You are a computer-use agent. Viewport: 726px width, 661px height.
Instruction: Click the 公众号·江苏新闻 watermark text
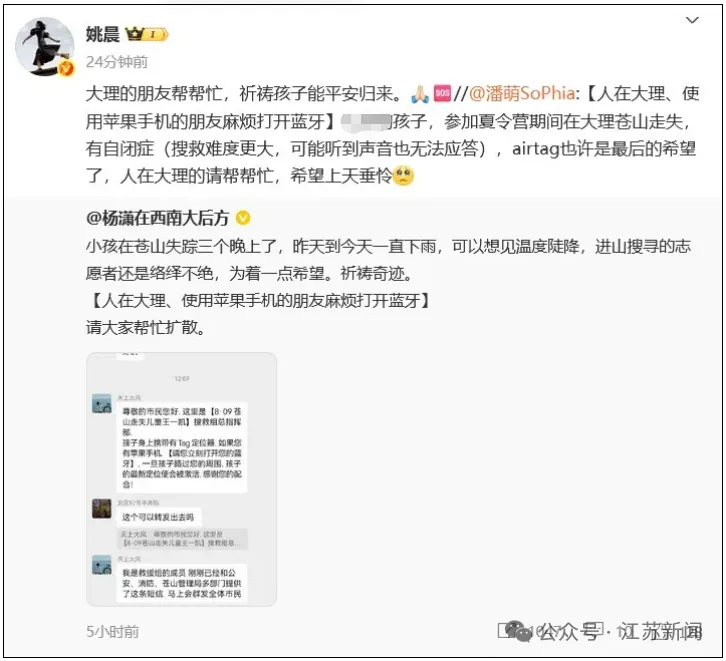click(x=620, y=631)
